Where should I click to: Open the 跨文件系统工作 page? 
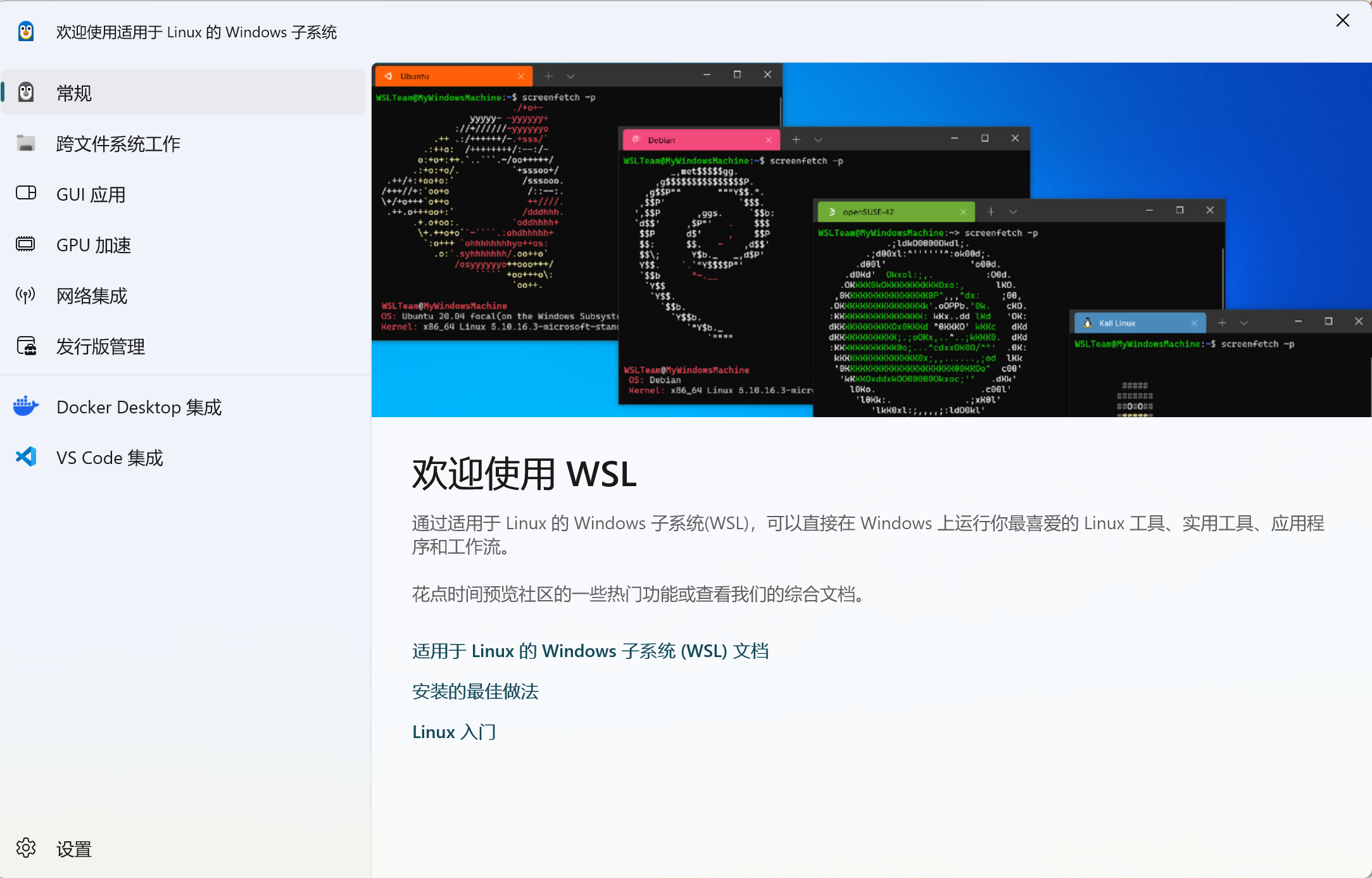118,144
